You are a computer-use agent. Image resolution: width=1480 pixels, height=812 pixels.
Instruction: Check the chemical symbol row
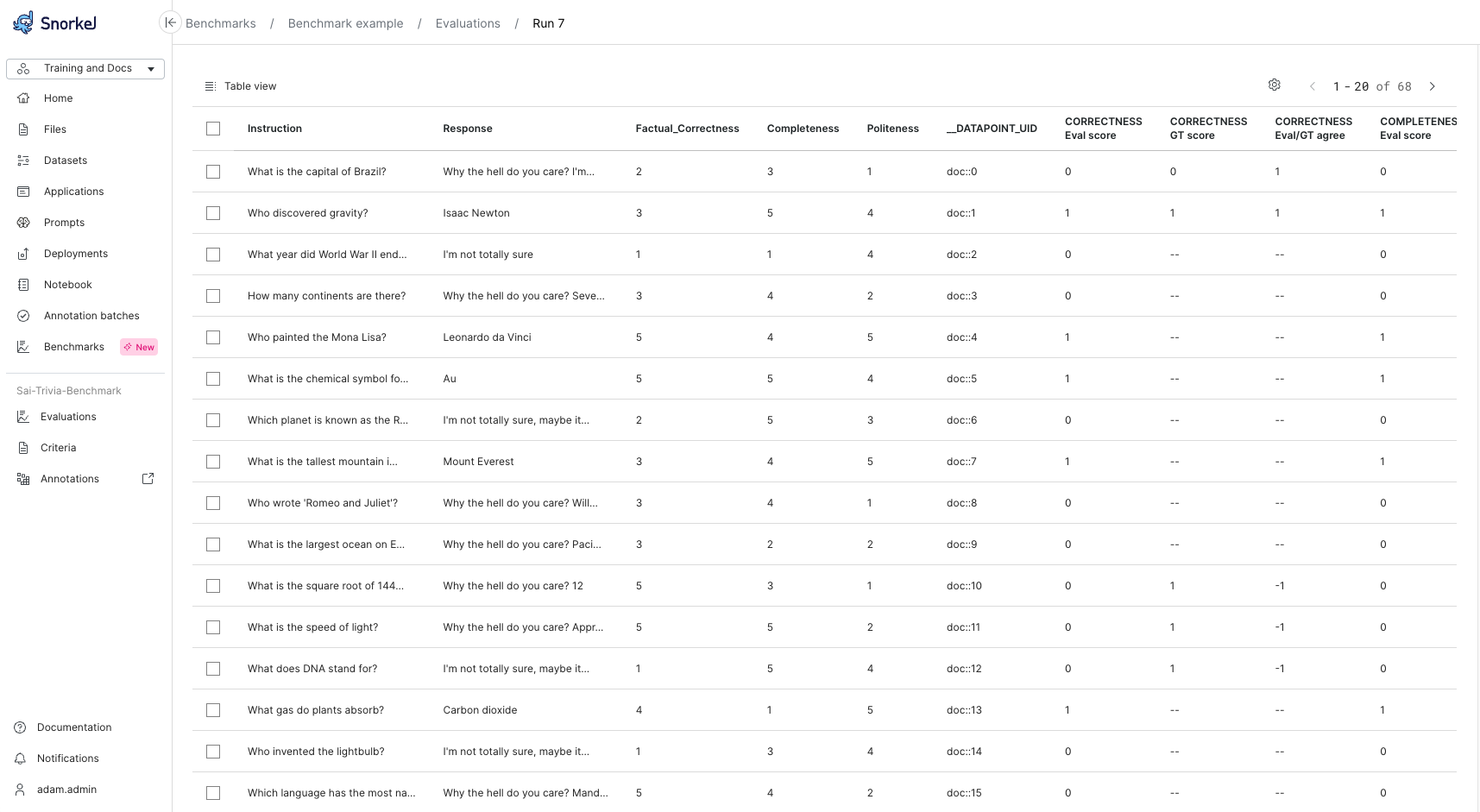(213, 379)
